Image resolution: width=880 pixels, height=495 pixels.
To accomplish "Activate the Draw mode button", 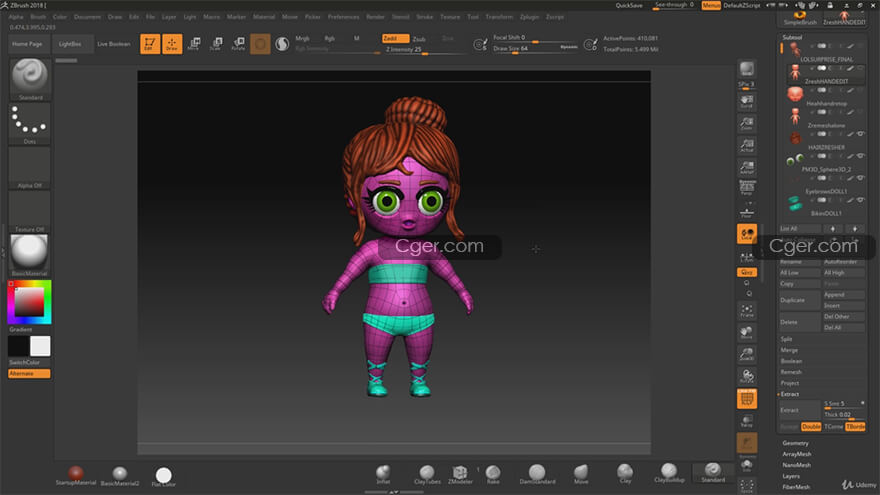I will (x=172, y=44).
